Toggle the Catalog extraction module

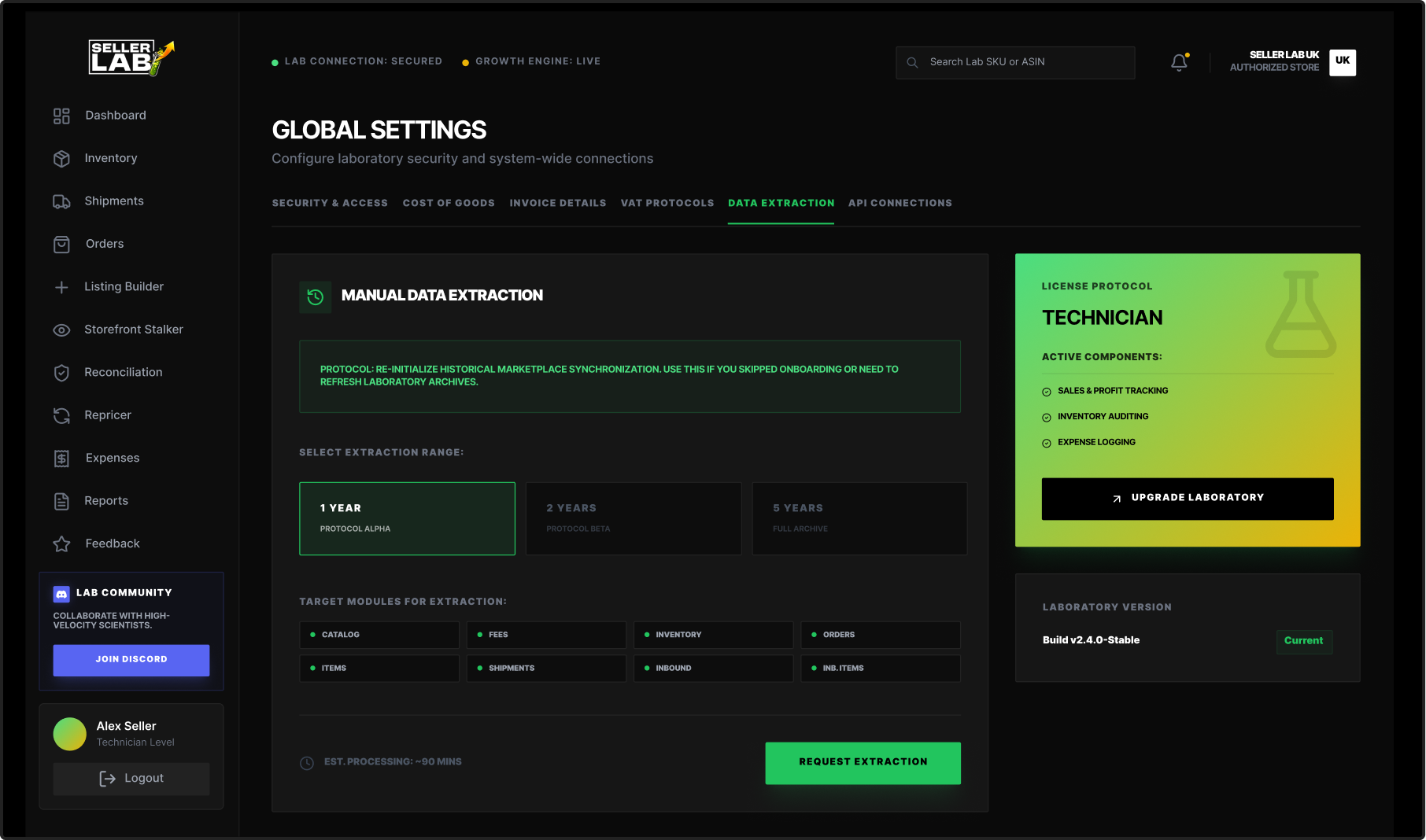click(379, 635)
